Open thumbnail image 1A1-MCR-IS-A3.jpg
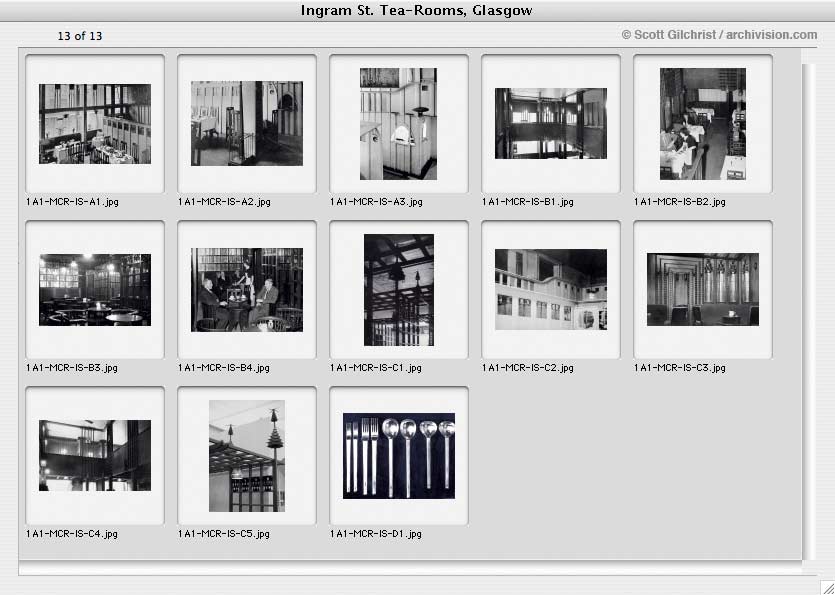Viewport: 835px width, 595px height. tap(398, 124)
